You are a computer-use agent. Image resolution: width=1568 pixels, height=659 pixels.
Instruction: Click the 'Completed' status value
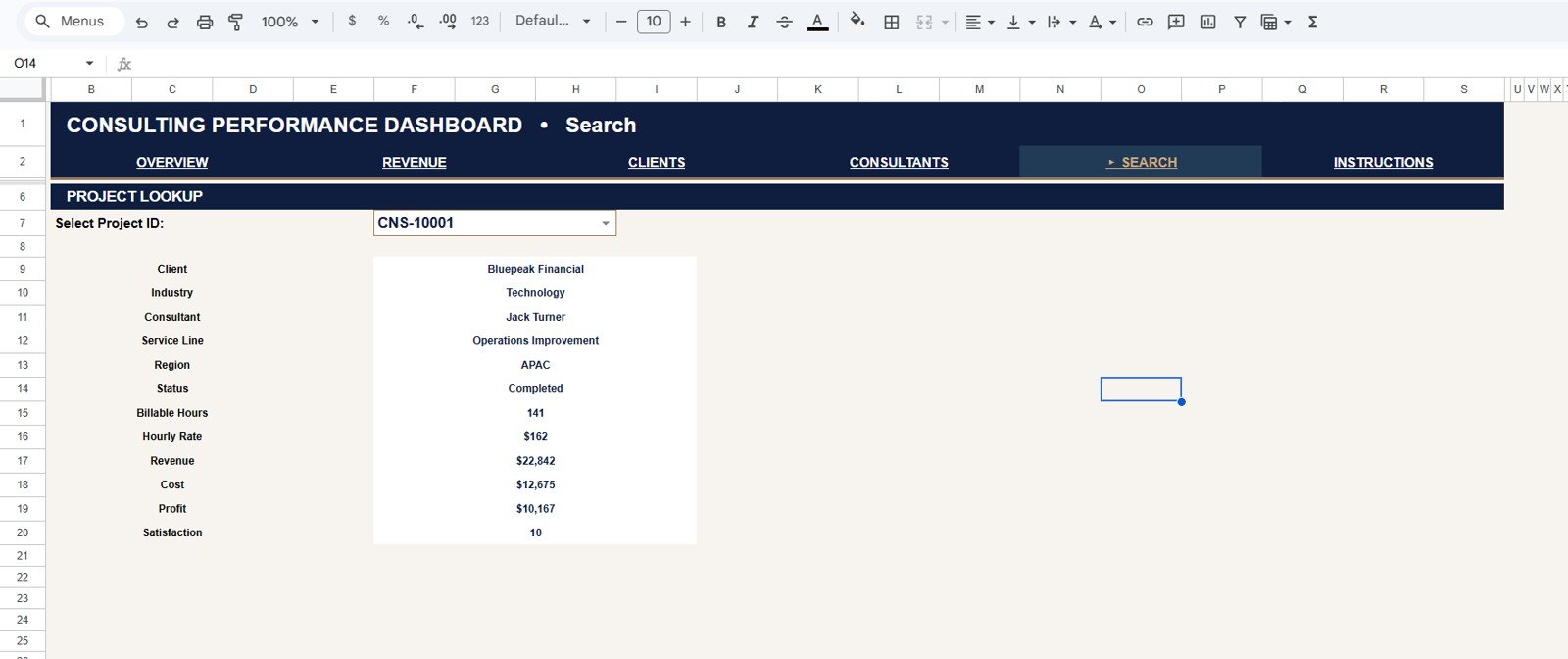(x=535, y=389)
